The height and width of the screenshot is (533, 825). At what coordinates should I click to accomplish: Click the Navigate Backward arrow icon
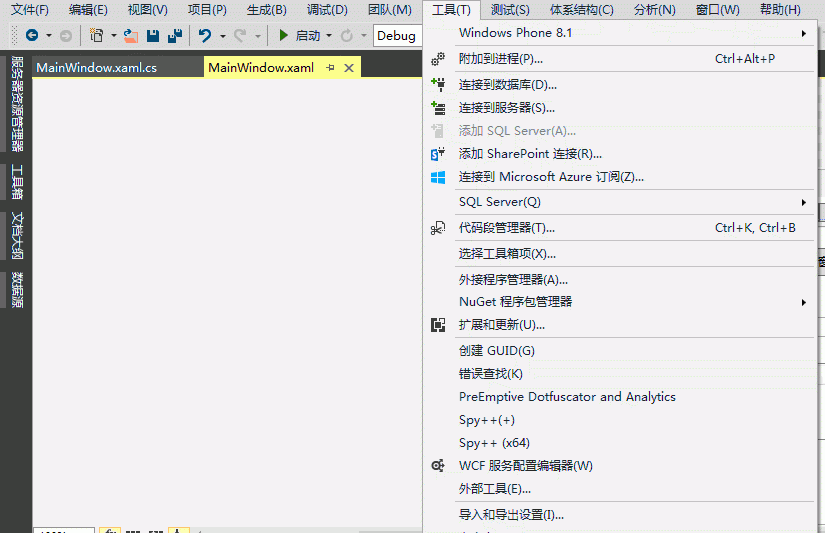pyautogui.click(x=32, y=35)
